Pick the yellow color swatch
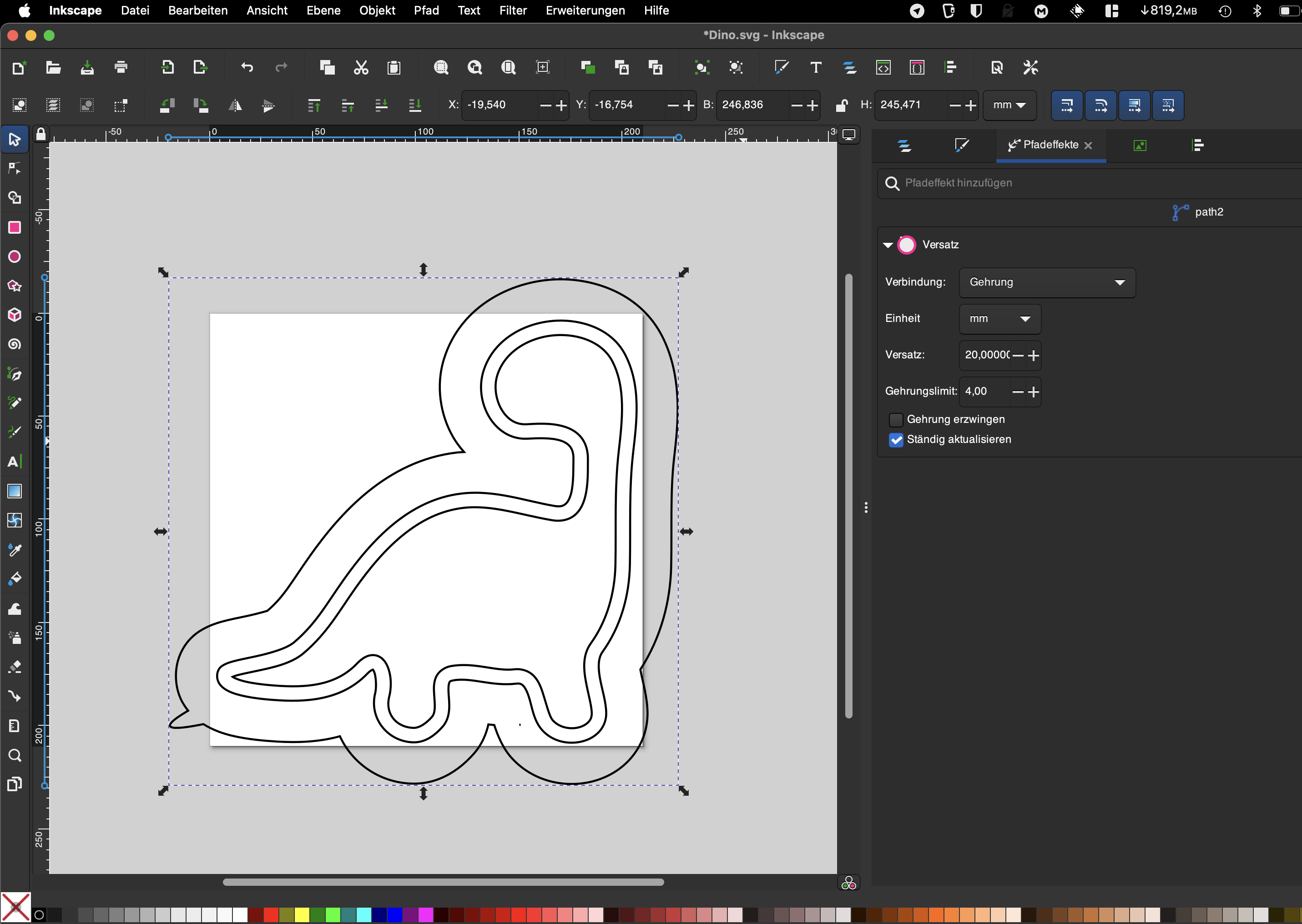The height and width of the screenshot is (924, 1302). pyautogui.click(x=302, y=915)
